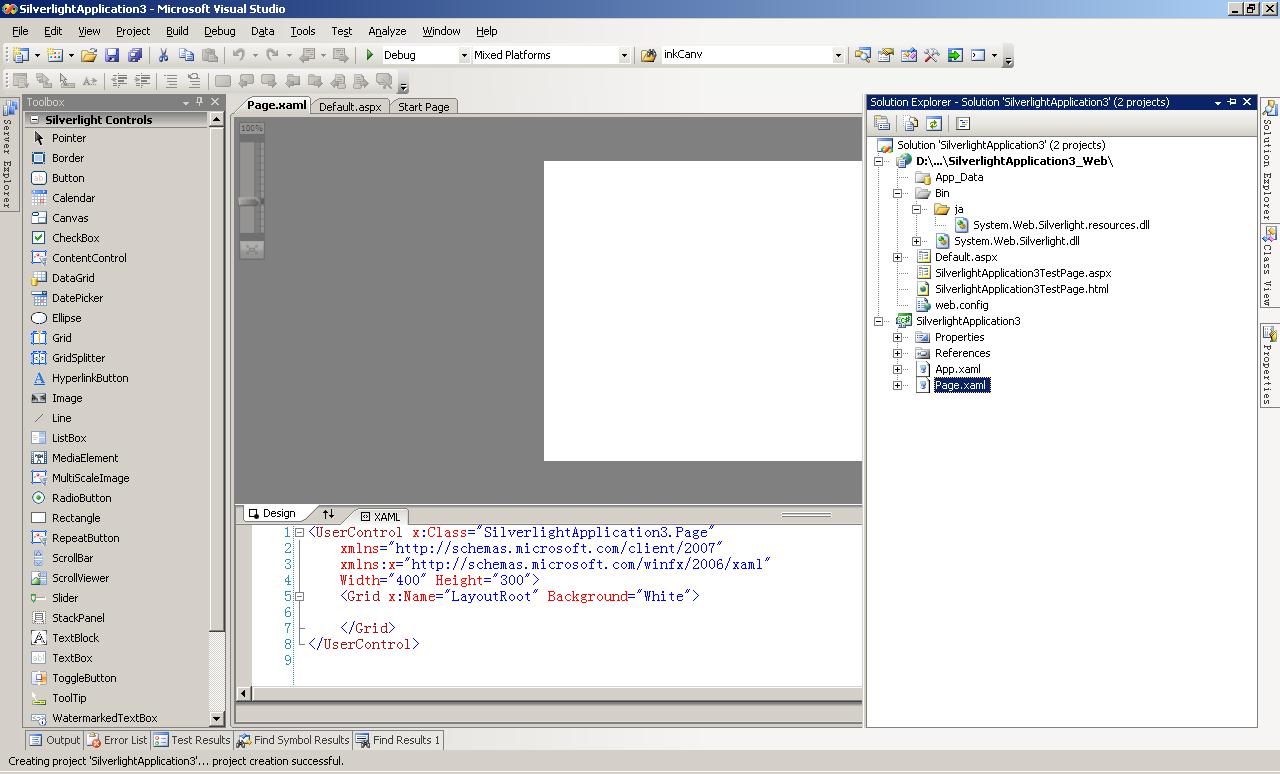
Task: Click the Open File folder icon
Action: tap(89, 55)
